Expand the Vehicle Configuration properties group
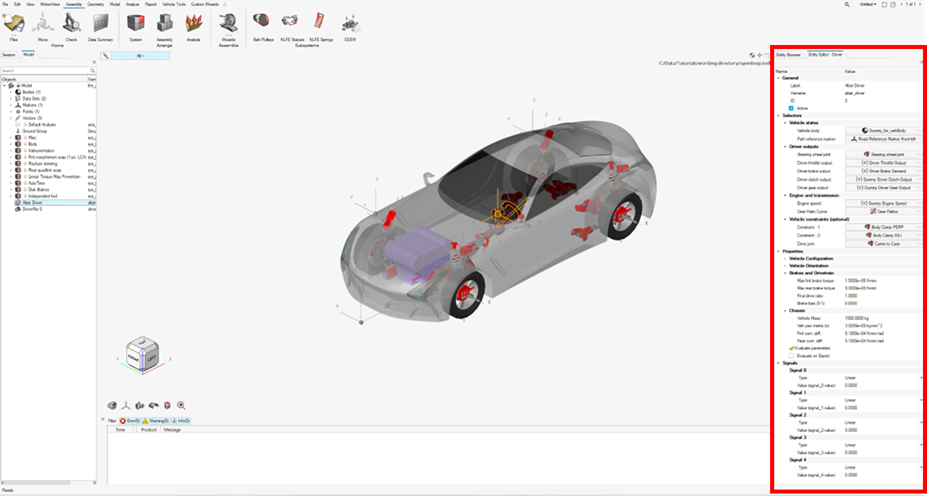 (785, 258)
